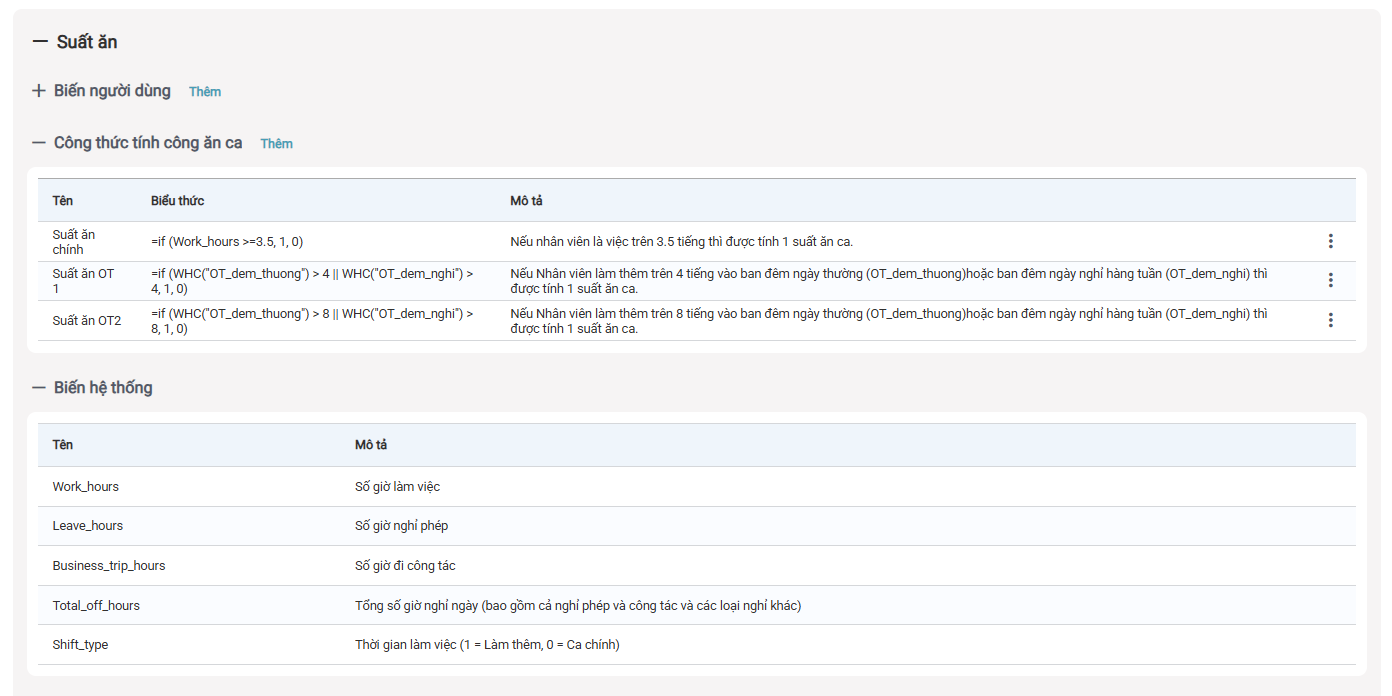The width and height of the screenshot is (1392, 696).
Task: Open the three-dot menu for Suất ăn OT 1
Action: pos(1330,280)
